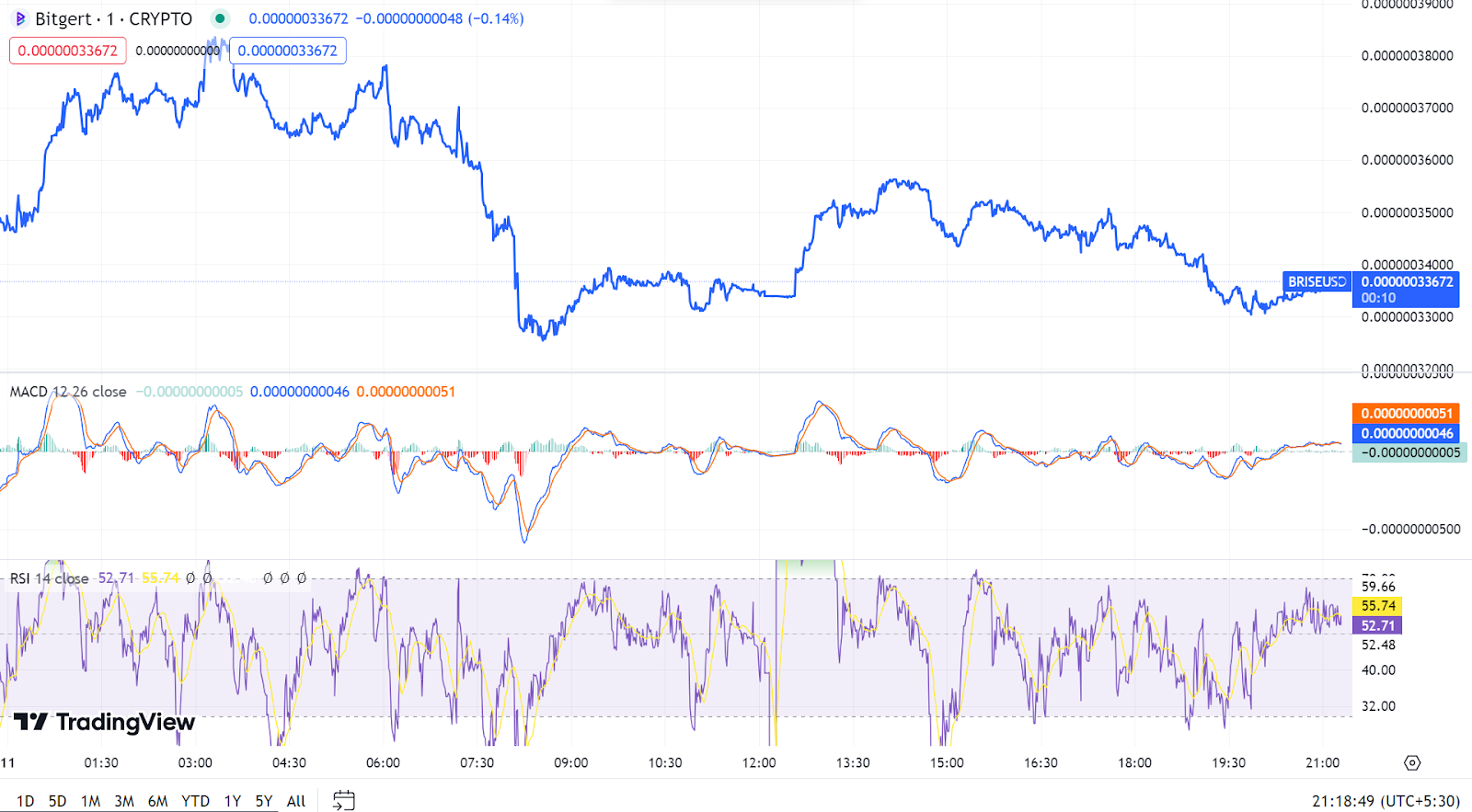The height and width of the screenshot is (812, 1472).
Task: Click the 18:00 time axis label
Action: (1134, 762)
